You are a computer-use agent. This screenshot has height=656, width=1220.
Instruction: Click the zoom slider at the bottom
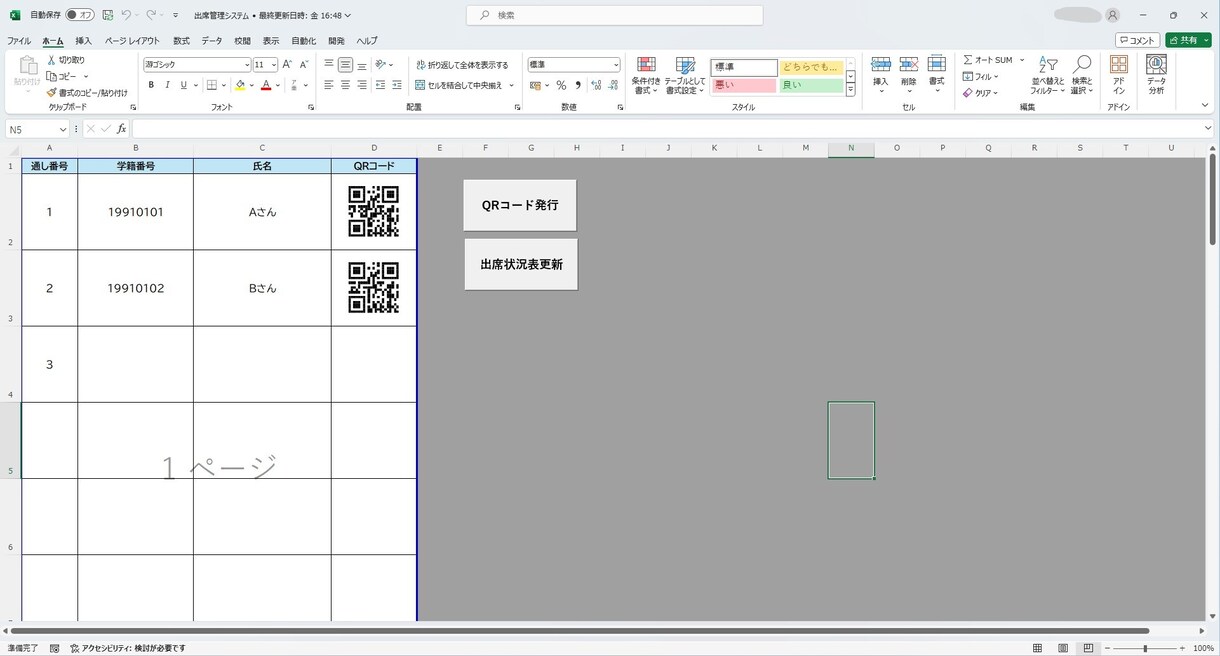1145,648
